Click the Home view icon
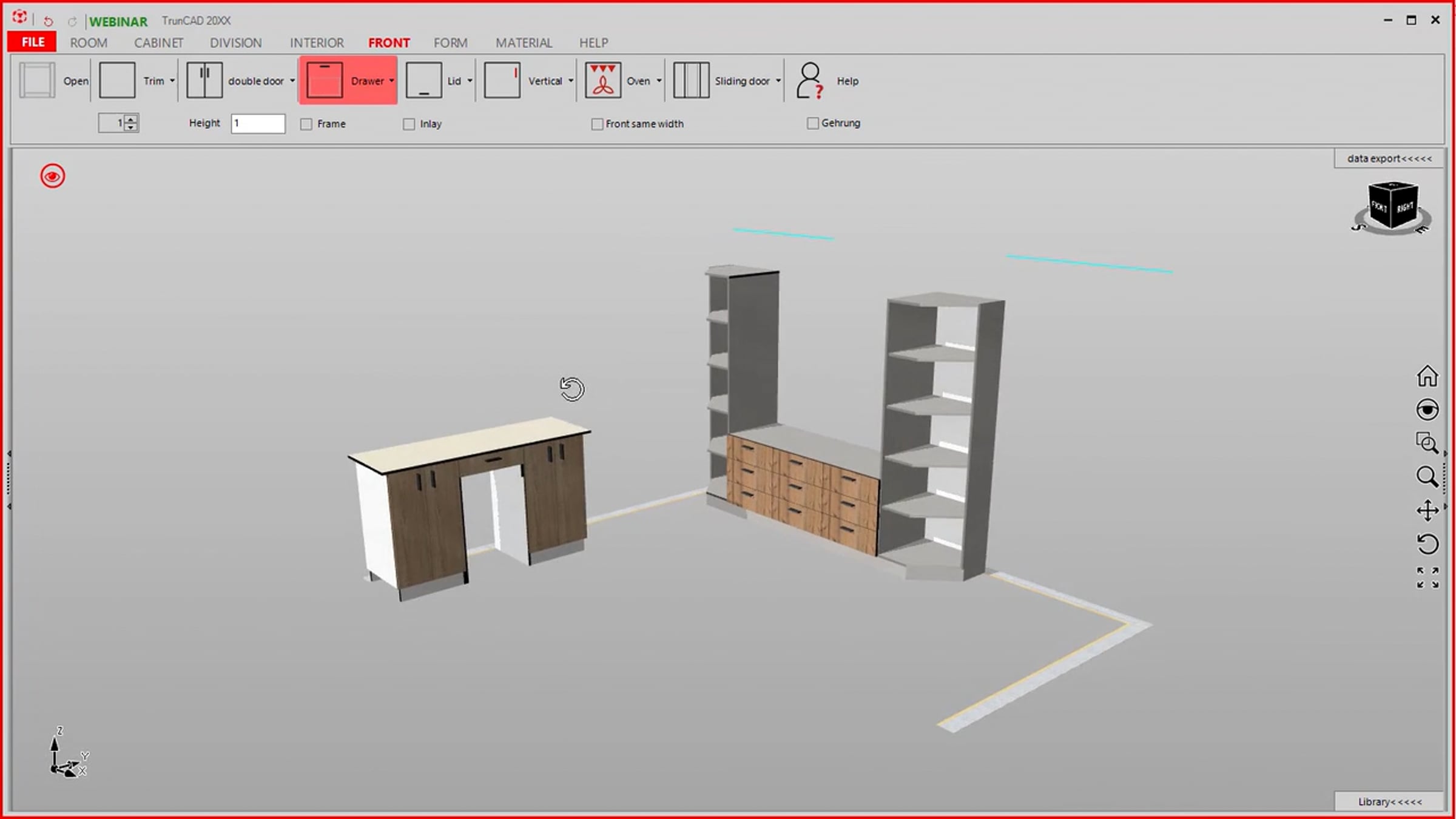The height and width of the screenshot is (819, 1456). click(x=1427, y=376)
